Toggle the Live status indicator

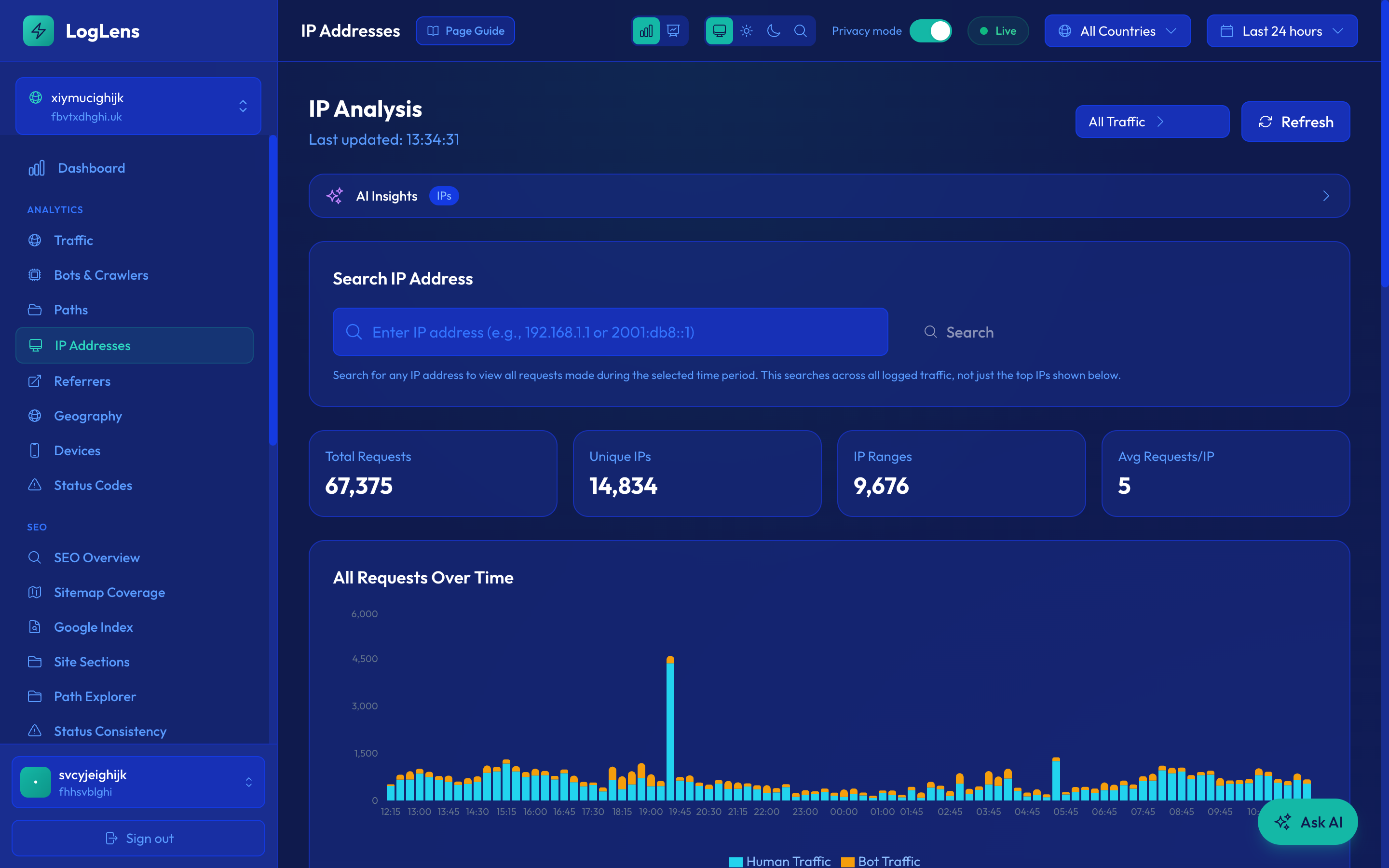pos(998,31)
